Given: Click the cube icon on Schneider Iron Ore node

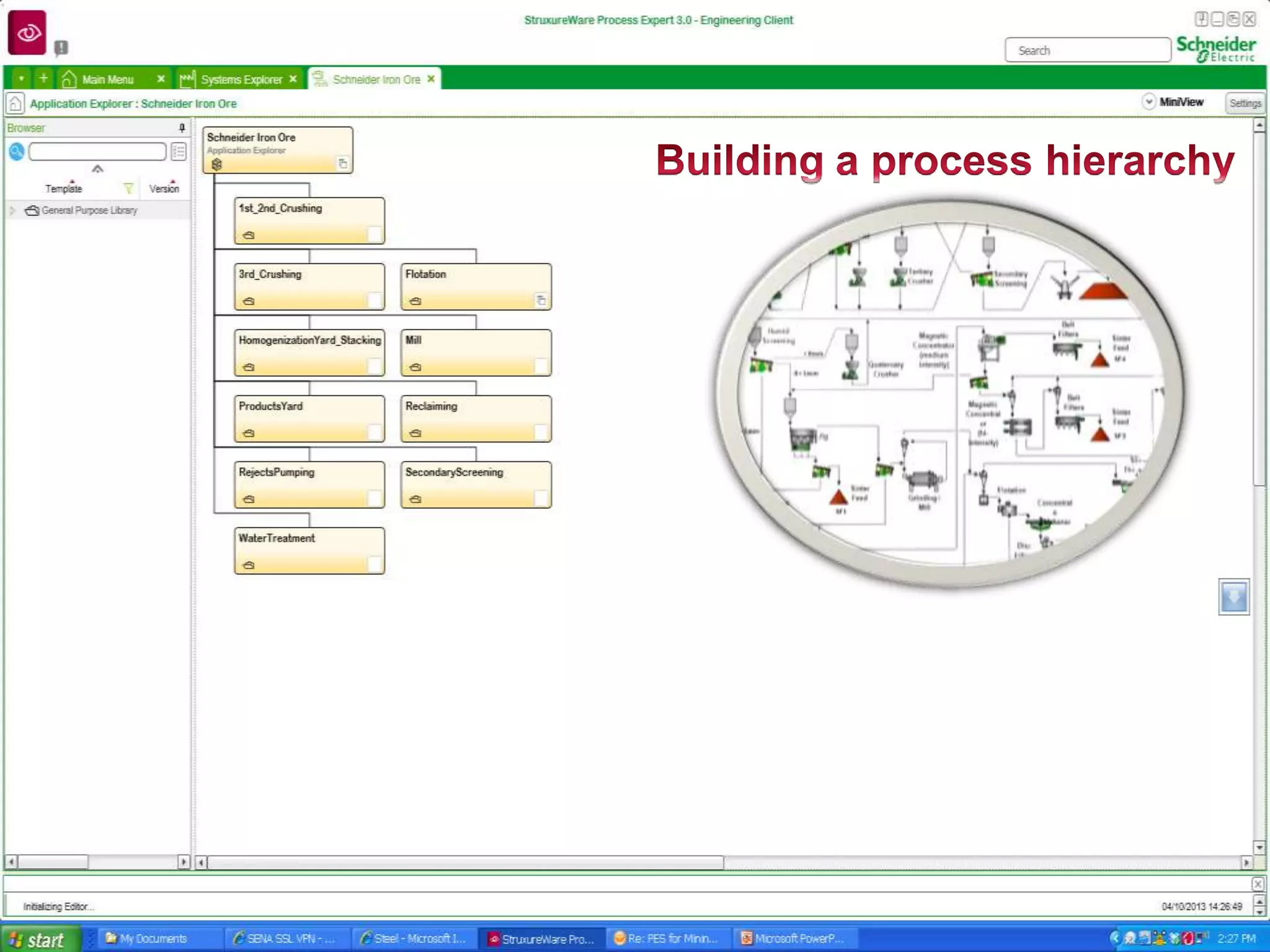Looking at the screenshot, I should (x=216, y=164).
